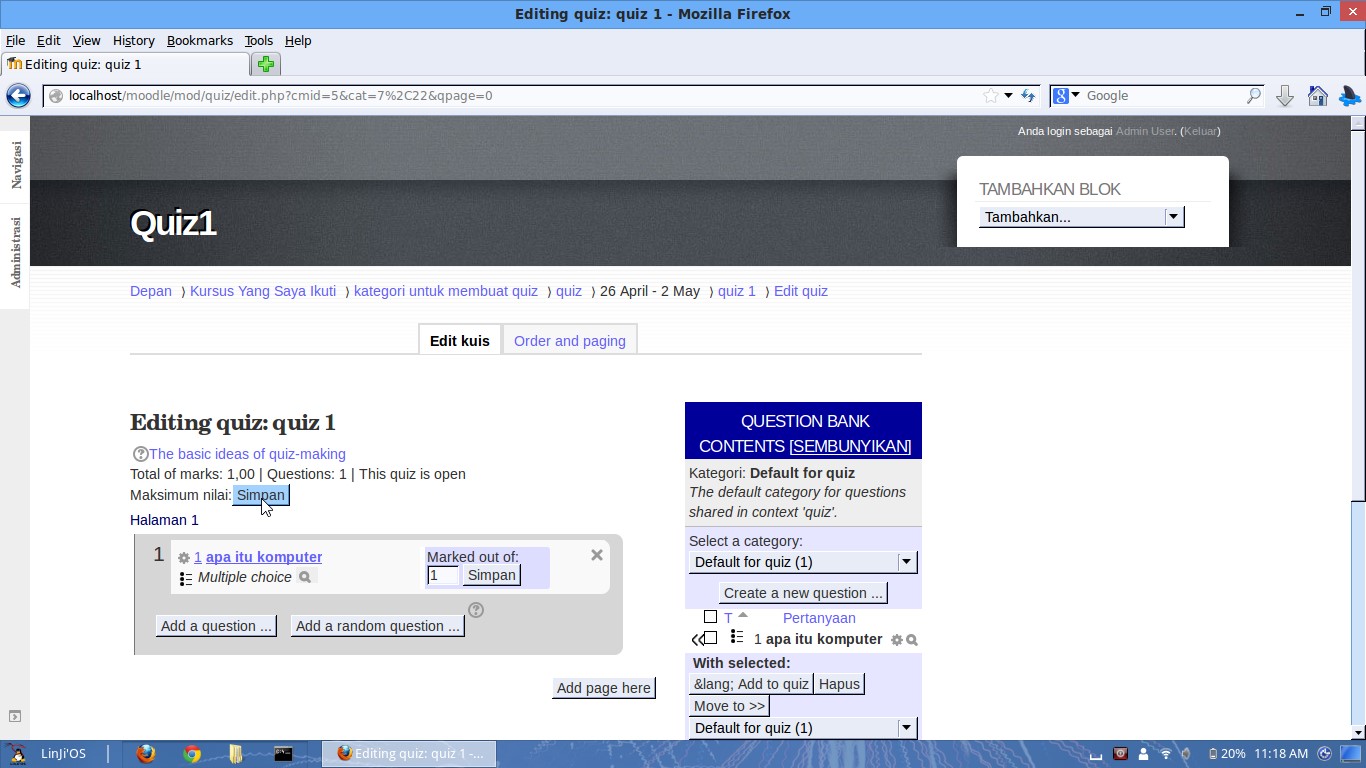Open the Help menu

(x=298, y=41)
